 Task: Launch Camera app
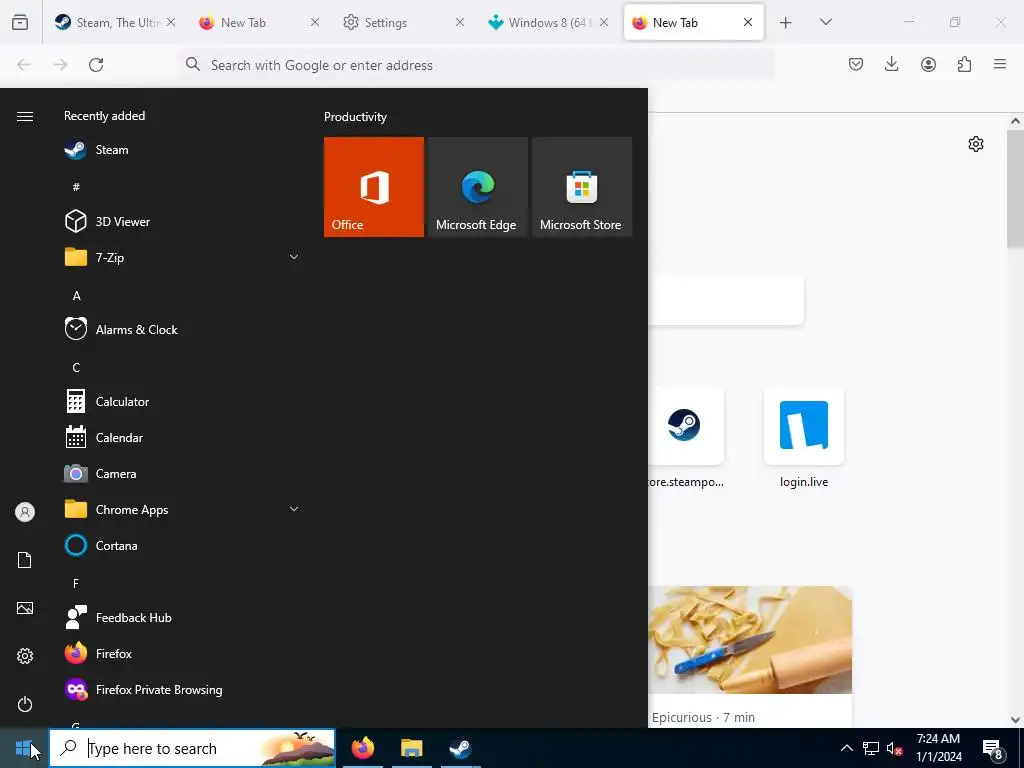coord(182,473)
